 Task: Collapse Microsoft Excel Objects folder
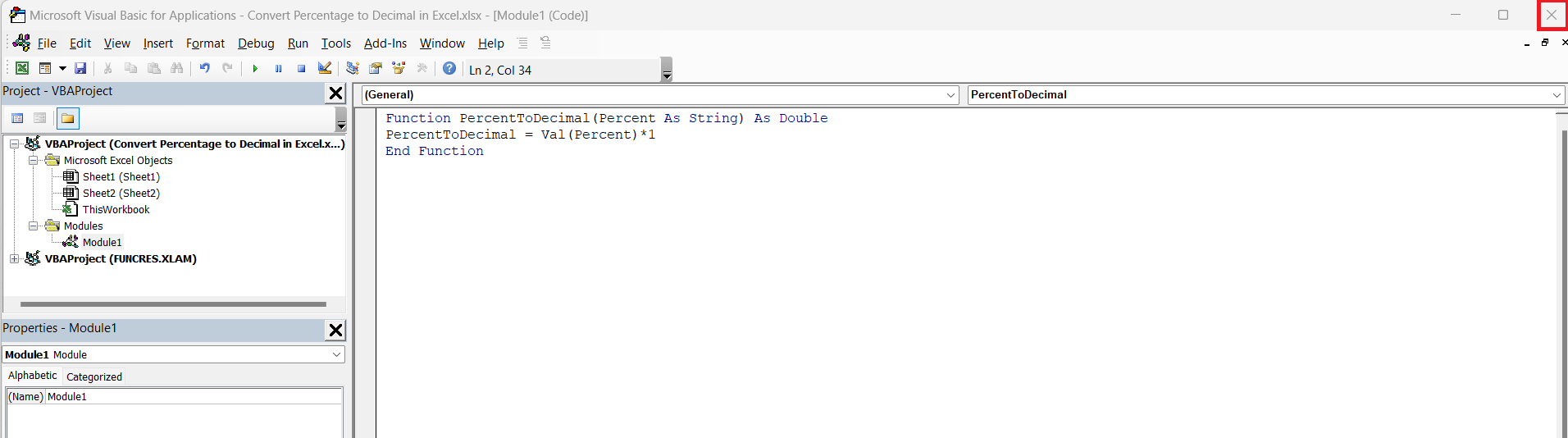[33, 160]
